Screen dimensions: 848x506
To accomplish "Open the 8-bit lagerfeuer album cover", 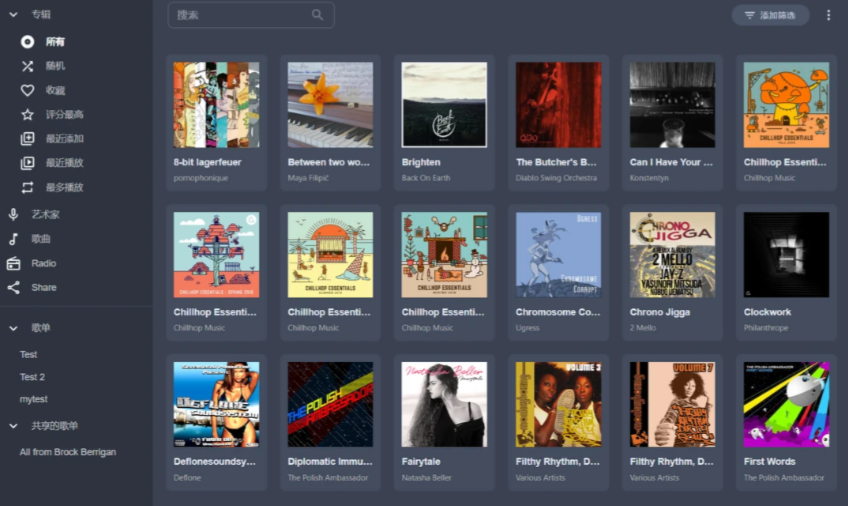I will (x=216, y=104).
